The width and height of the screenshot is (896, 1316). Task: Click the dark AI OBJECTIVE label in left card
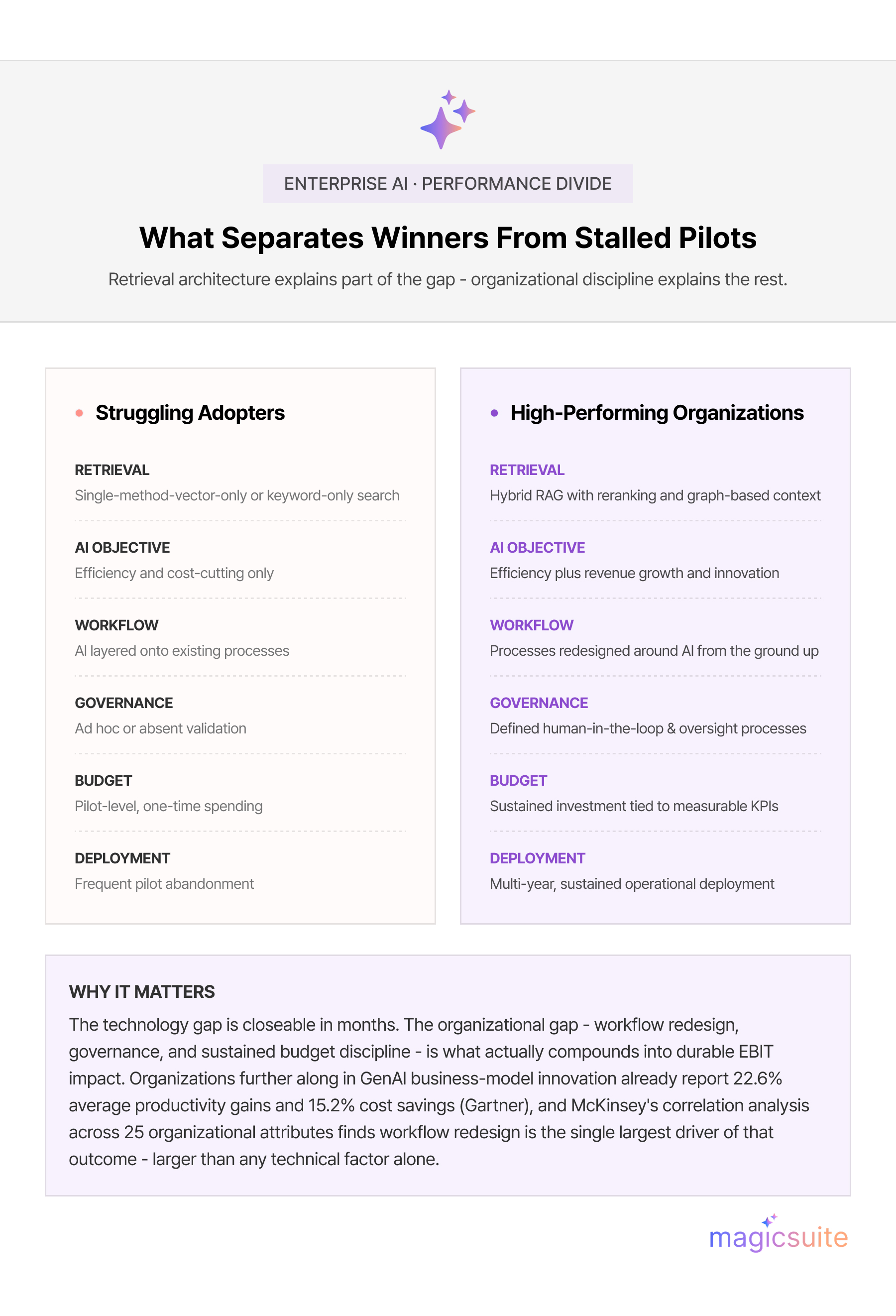(x=122, y=548)
